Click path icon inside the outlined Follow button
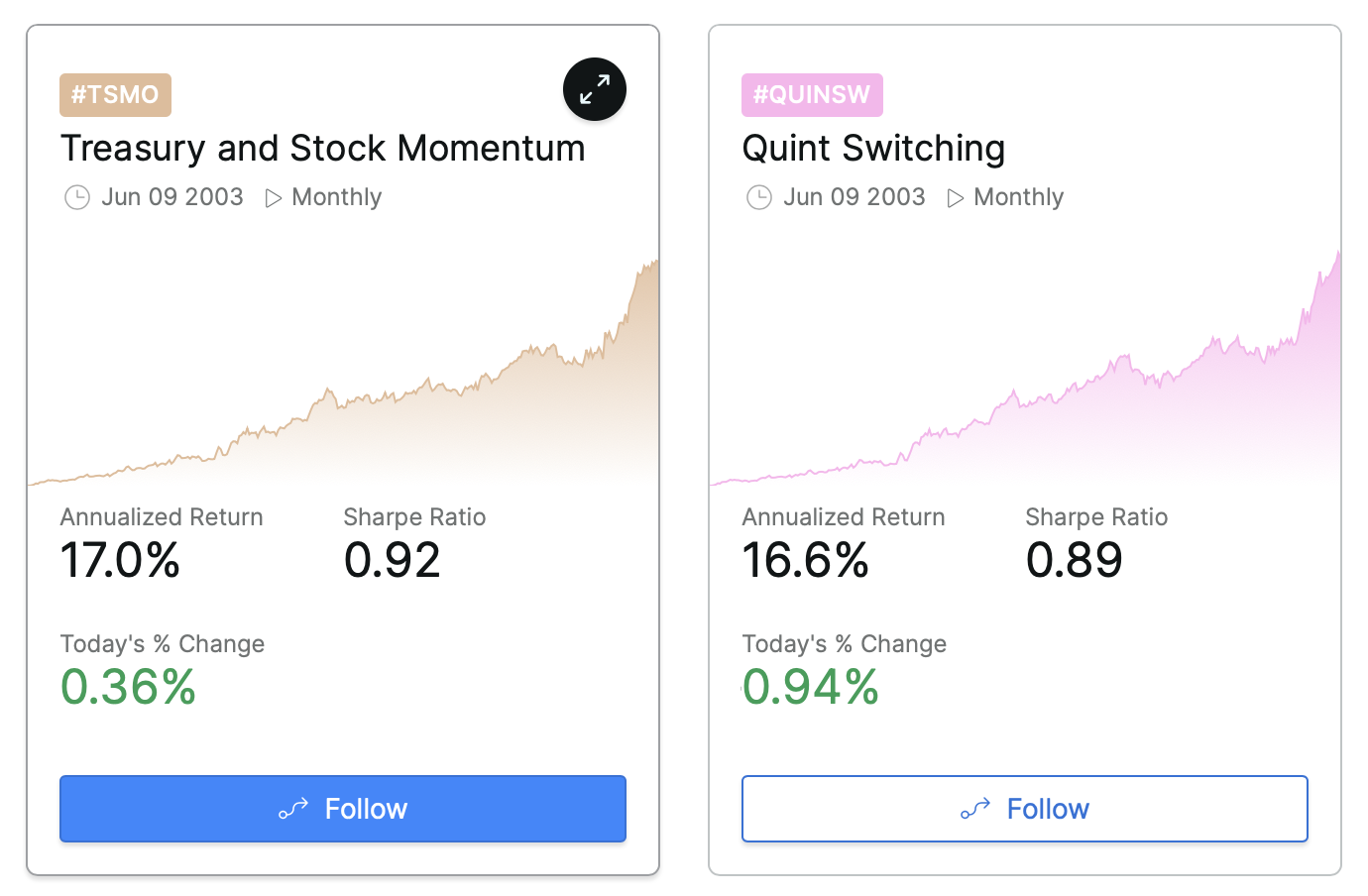Screen dimensions: 1368x896 click(975, 810)
